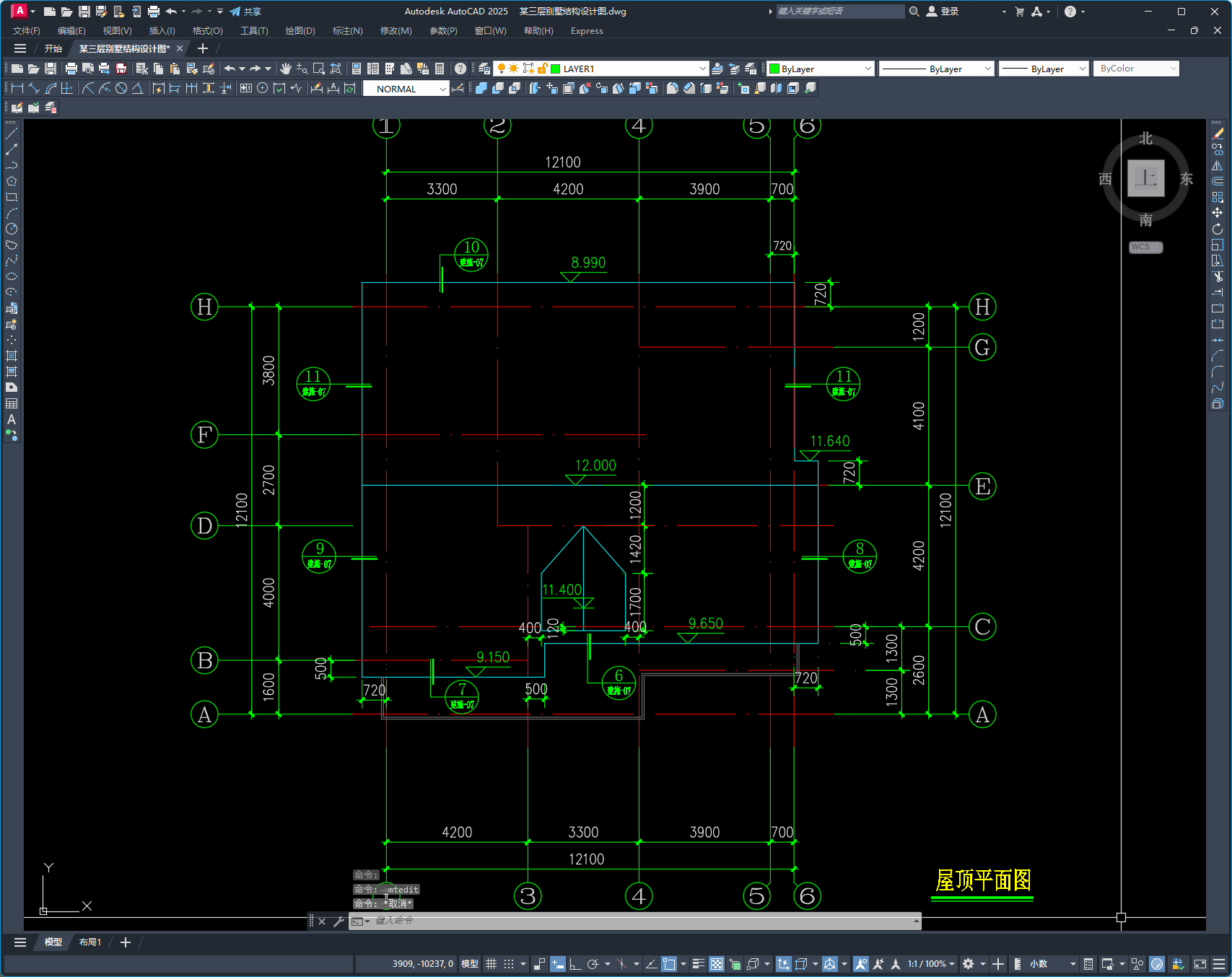Toggle transparency display in status bar

click(717, 963)
